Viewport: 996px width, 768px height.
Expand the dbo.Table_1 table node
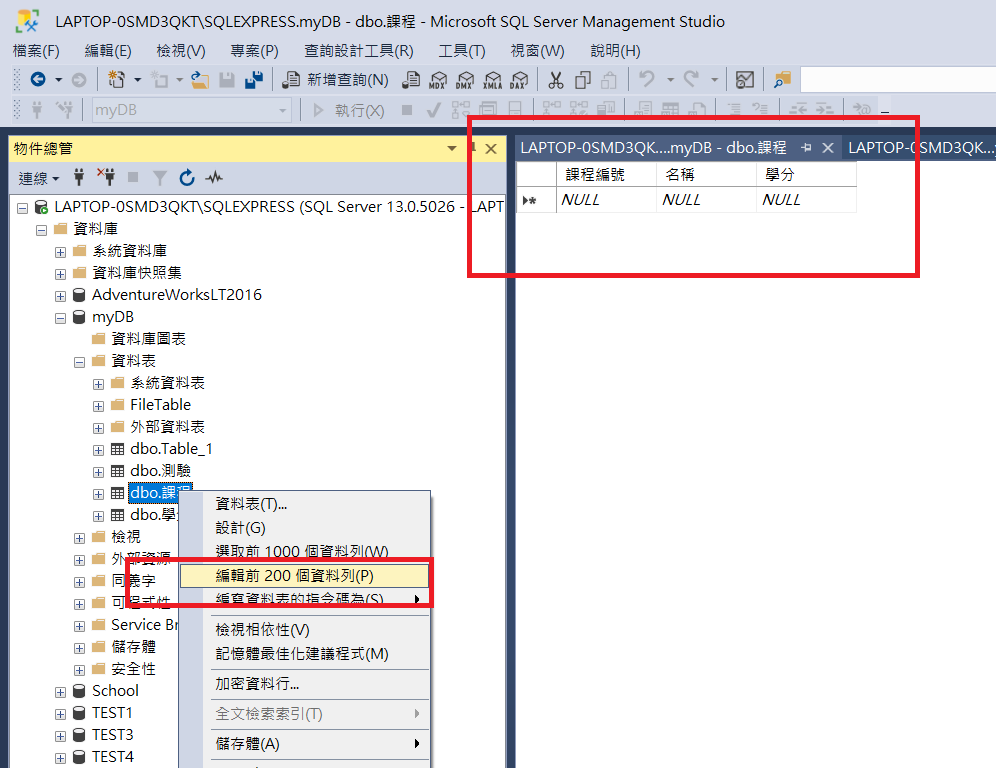(98, 450)
